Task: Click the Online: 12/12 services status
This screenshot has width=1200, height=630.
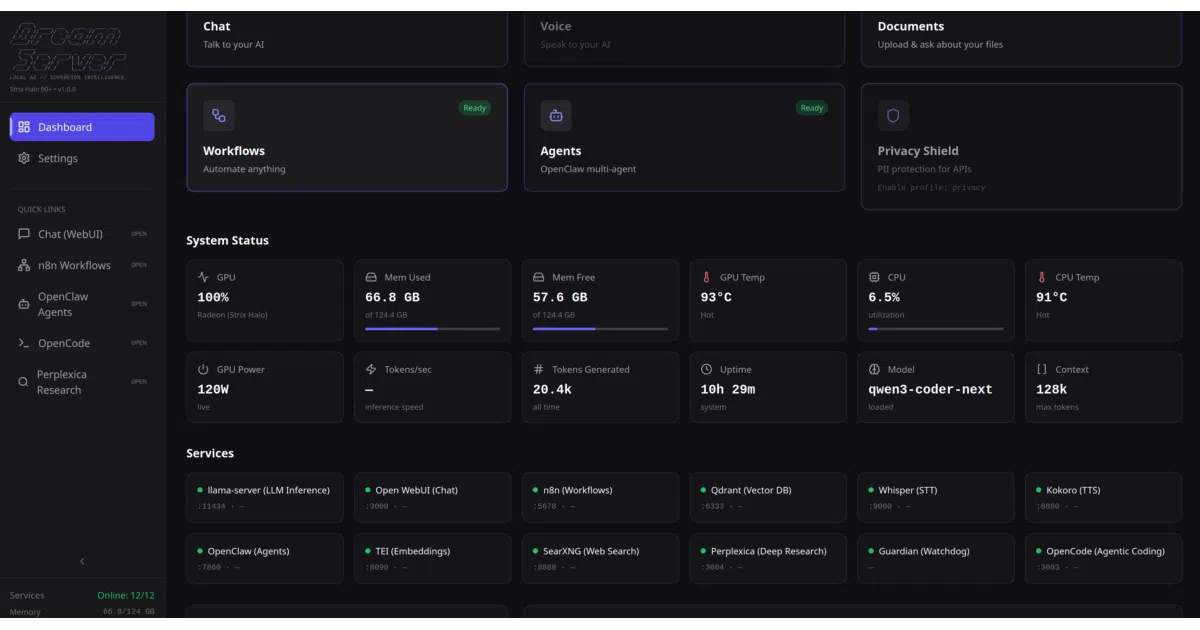Action: pyautogui.click(x=126, y=595)
